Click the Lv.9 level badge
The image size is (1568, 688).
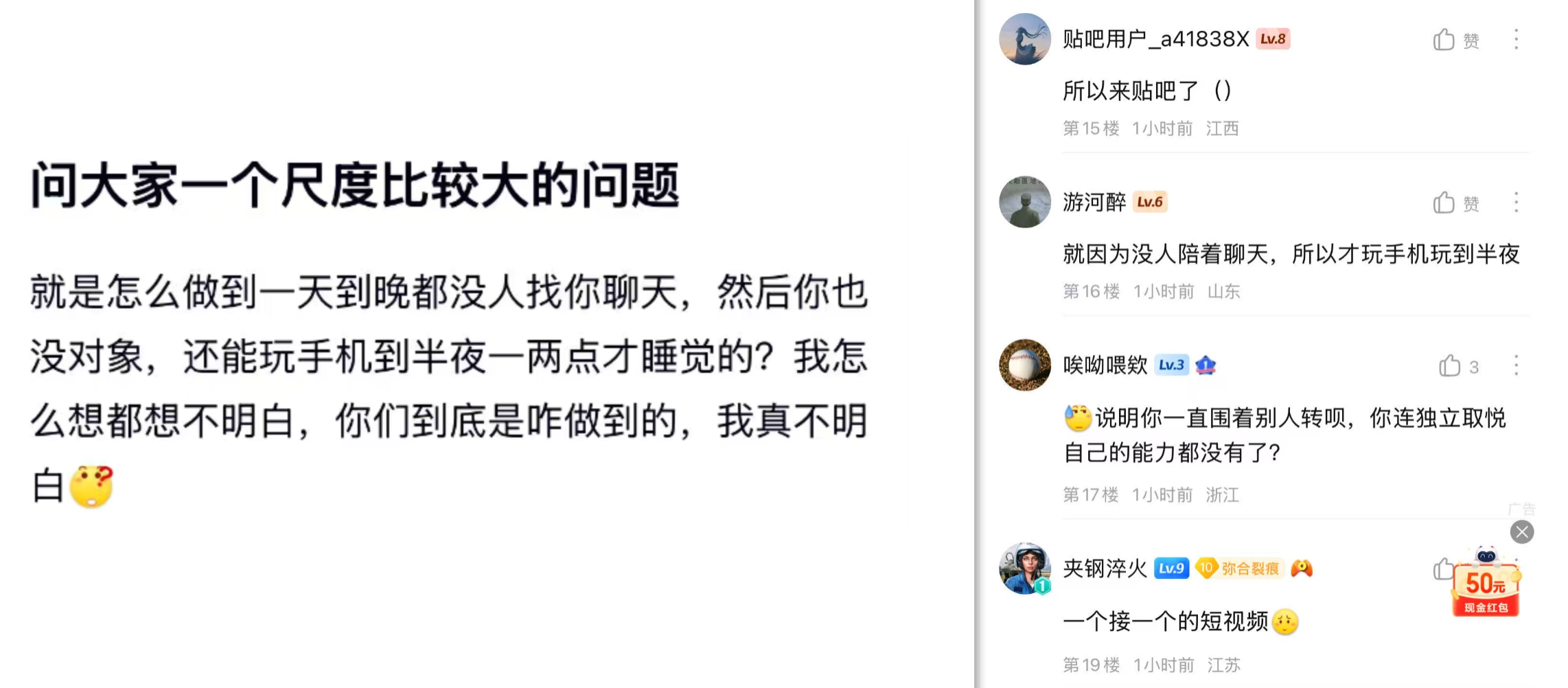click(1171, 569)
